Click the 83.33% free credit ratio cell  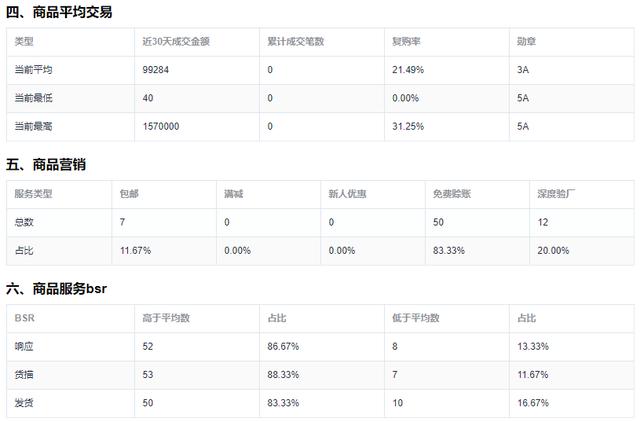tap(446, 250)
